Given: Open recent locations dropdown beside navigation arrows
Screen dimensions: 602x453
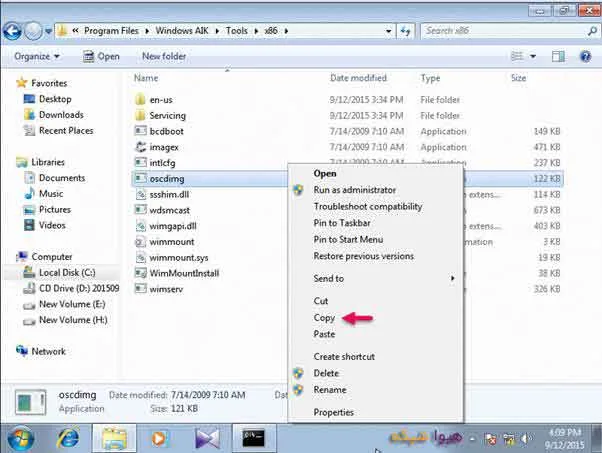Looking at the screenshot, I should (x=48, y=31).
